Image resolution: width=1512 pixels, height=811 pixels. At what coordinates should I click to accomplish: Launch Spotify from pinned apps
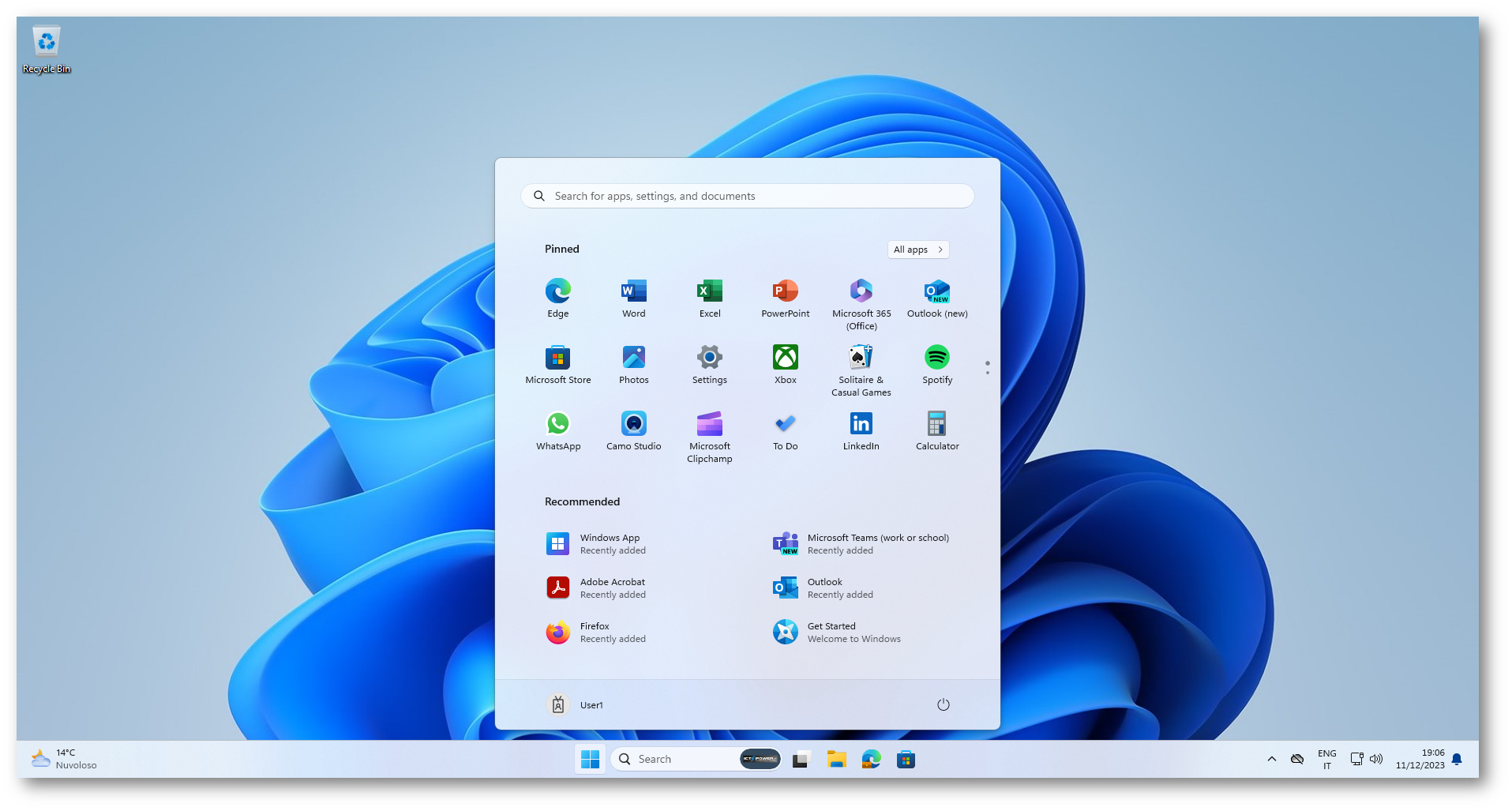click(937, 364)
